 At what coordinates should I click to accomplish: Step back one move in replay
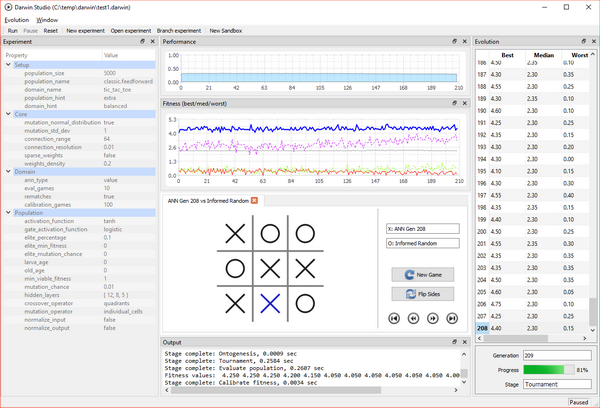[413, 318]
